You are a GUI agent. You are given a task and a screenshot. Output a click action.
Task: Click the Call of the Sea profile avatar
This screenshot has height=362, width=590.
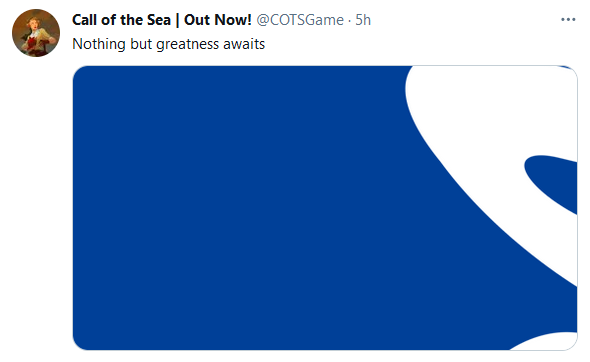[36, 33]
